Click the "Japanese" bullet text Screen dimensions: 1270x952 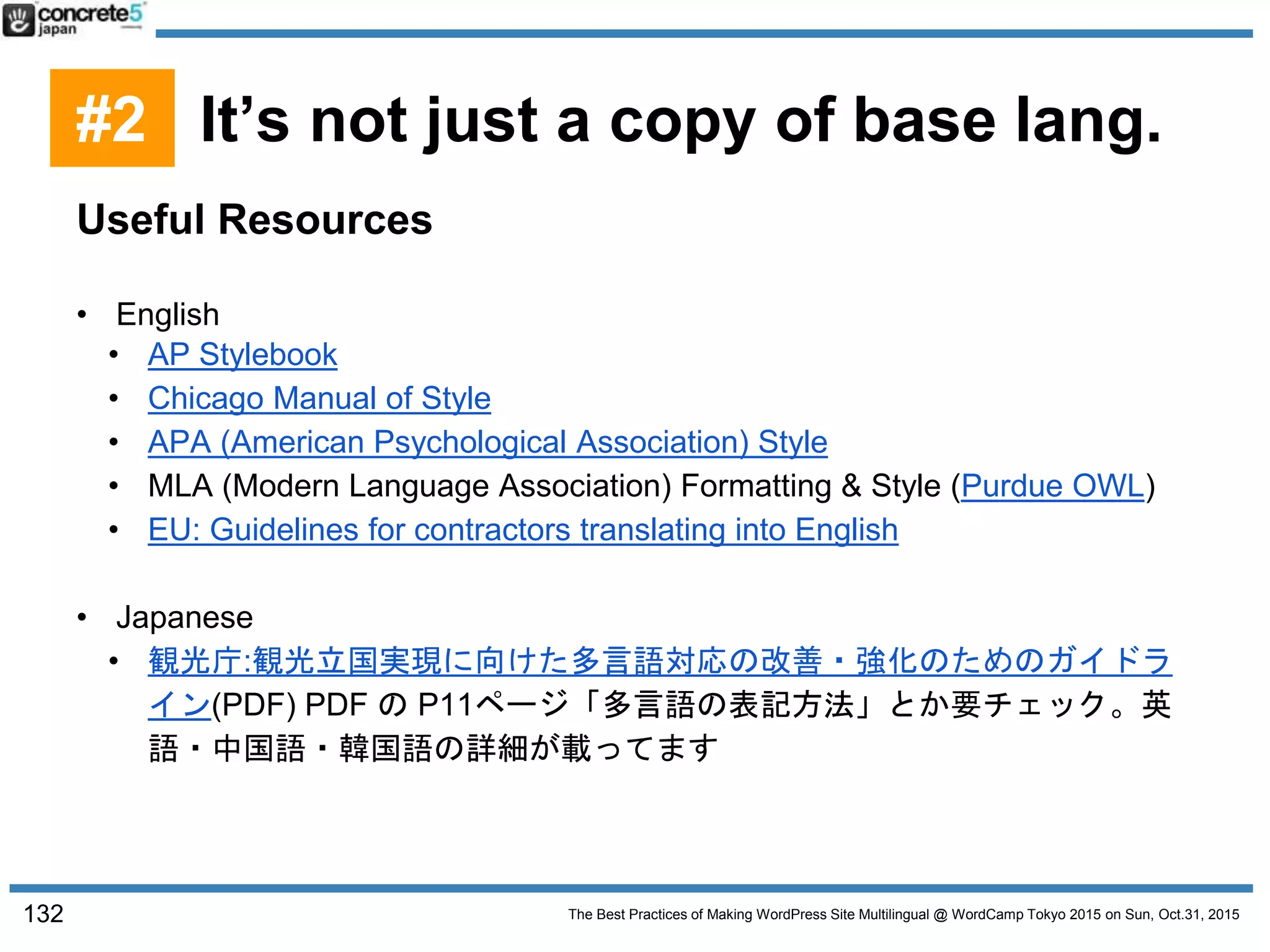click(x=185, y=617)
